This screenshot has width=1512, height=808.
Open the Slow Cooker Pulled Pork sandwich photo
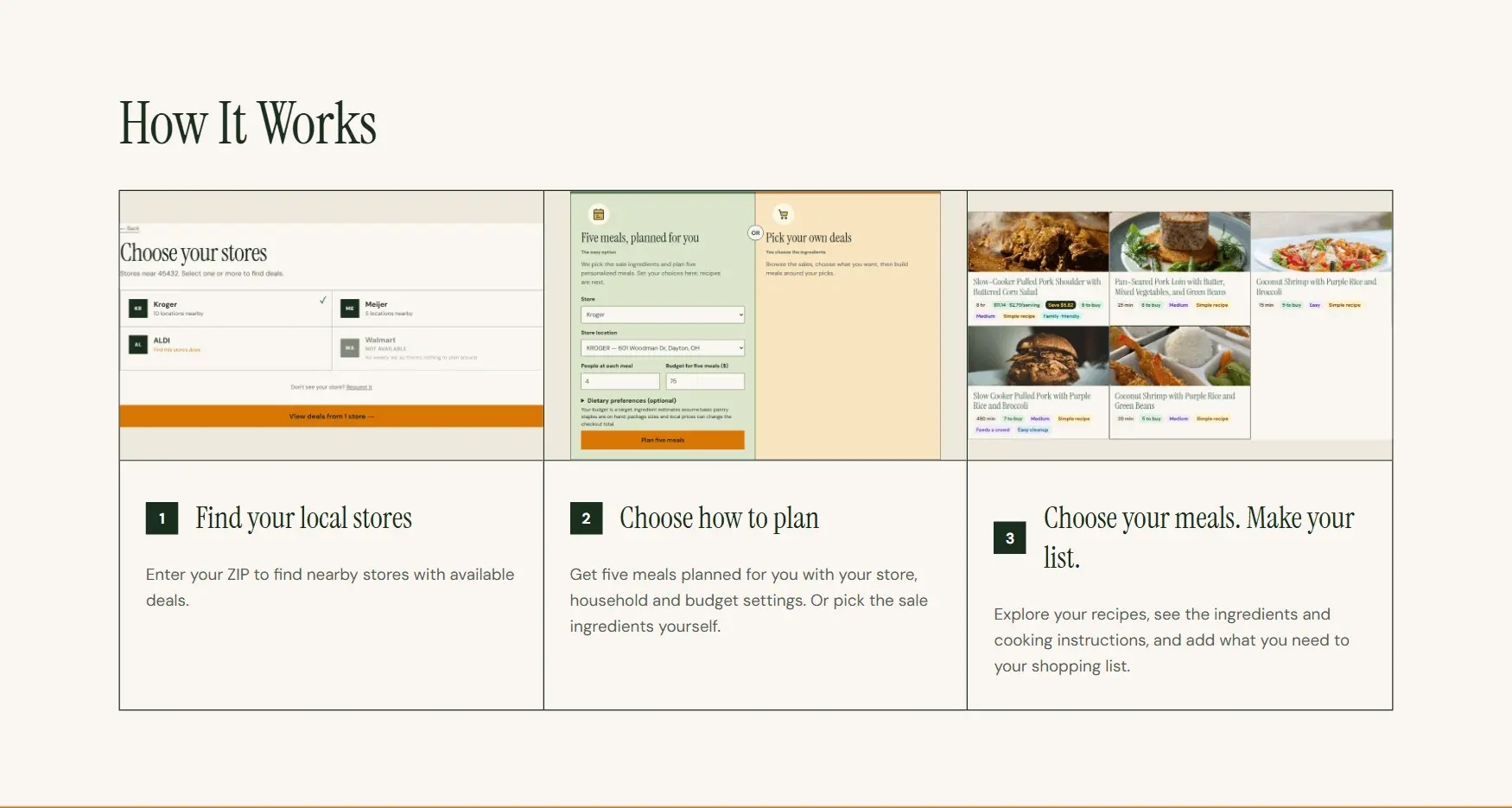[1039, 356]
